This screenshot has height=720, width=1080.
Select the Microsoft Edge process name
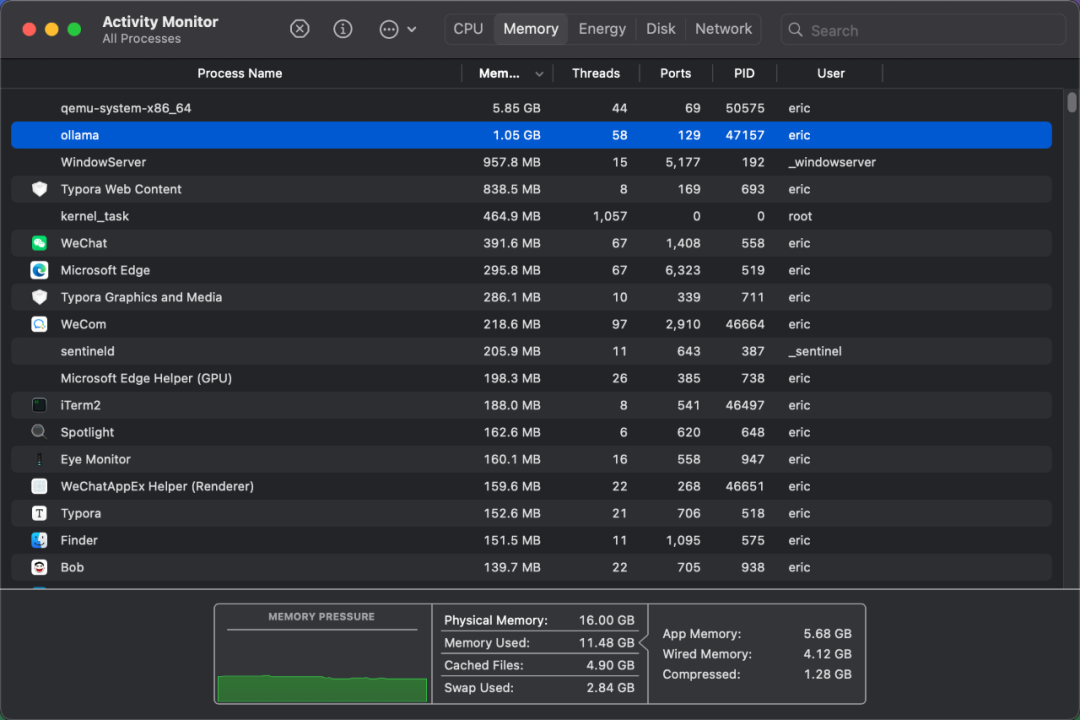tap(105, 270)
